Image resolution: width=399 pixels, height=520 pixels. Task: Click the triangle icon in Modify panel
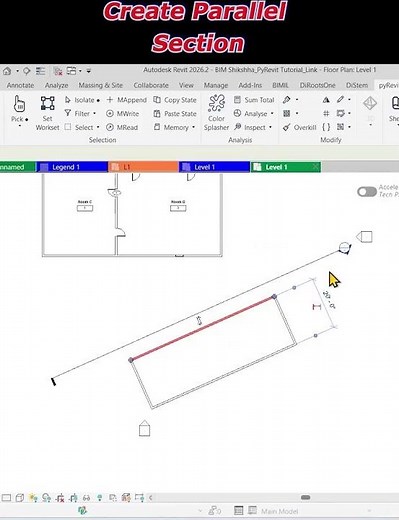326,100
